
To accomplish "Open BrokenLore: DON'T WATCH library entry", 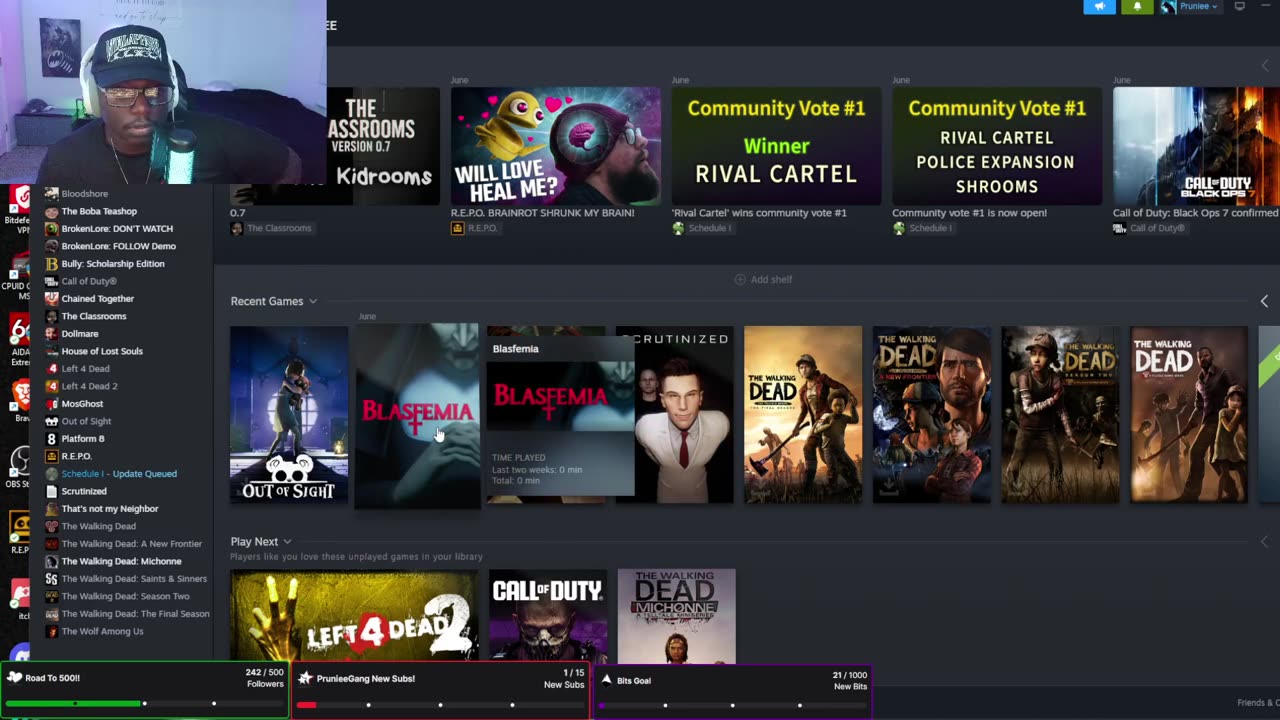I will tap(117, 228).
